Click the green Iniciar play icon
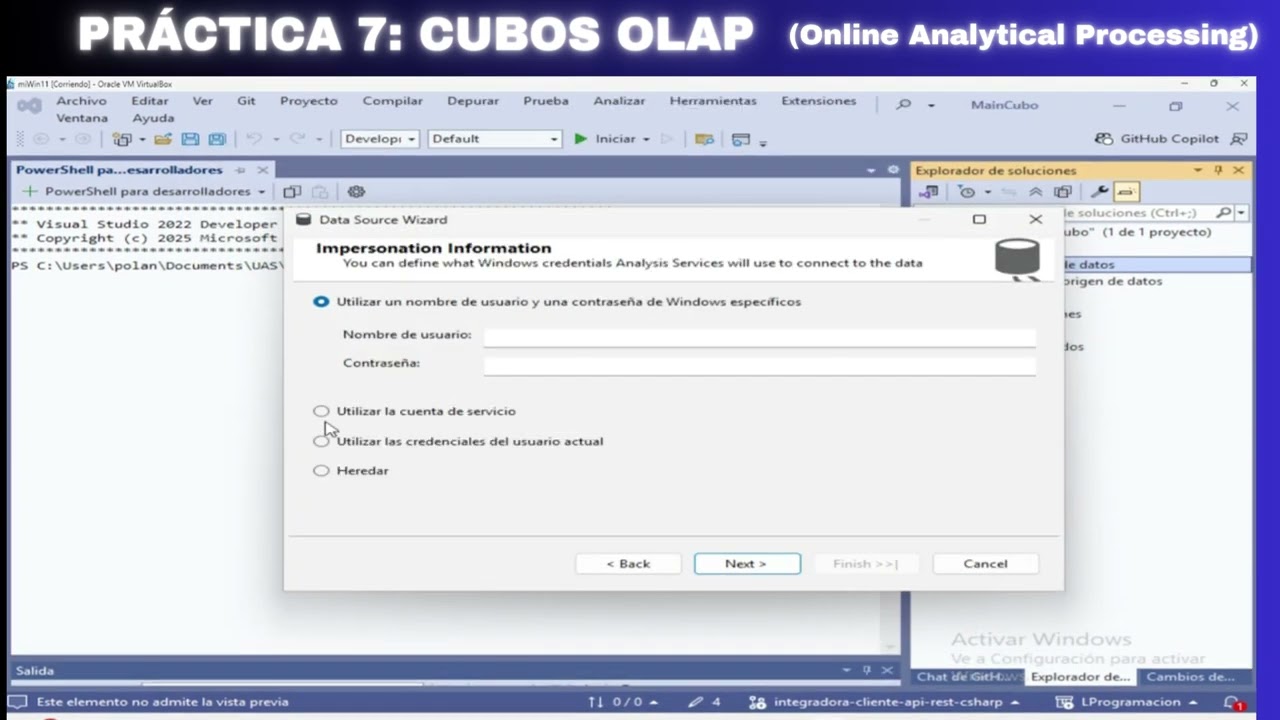This screenshot has width=1280, height=720. click(x=580, y=139)
